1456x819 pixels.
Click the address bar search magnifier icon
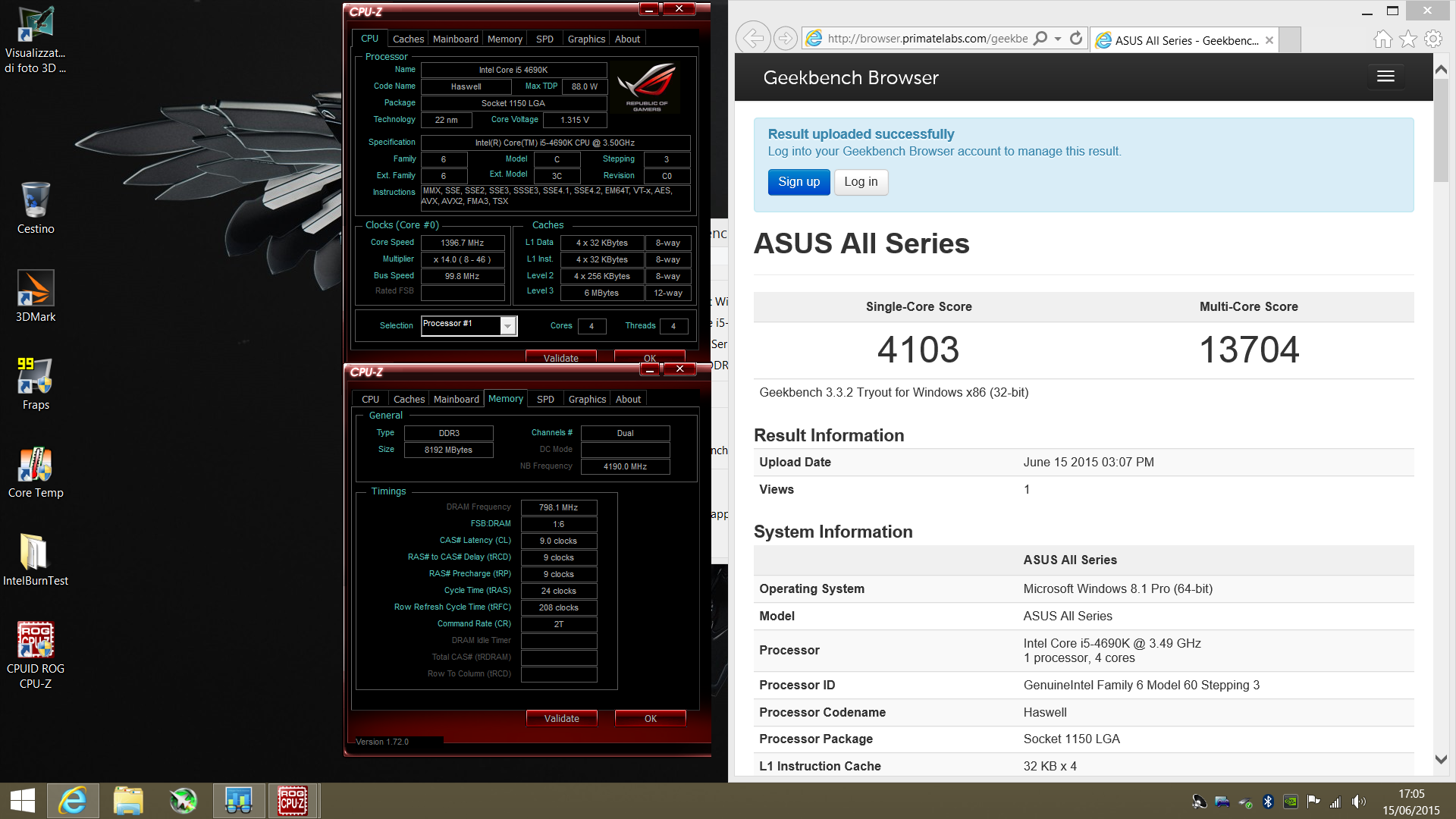tap(1040, 38)
